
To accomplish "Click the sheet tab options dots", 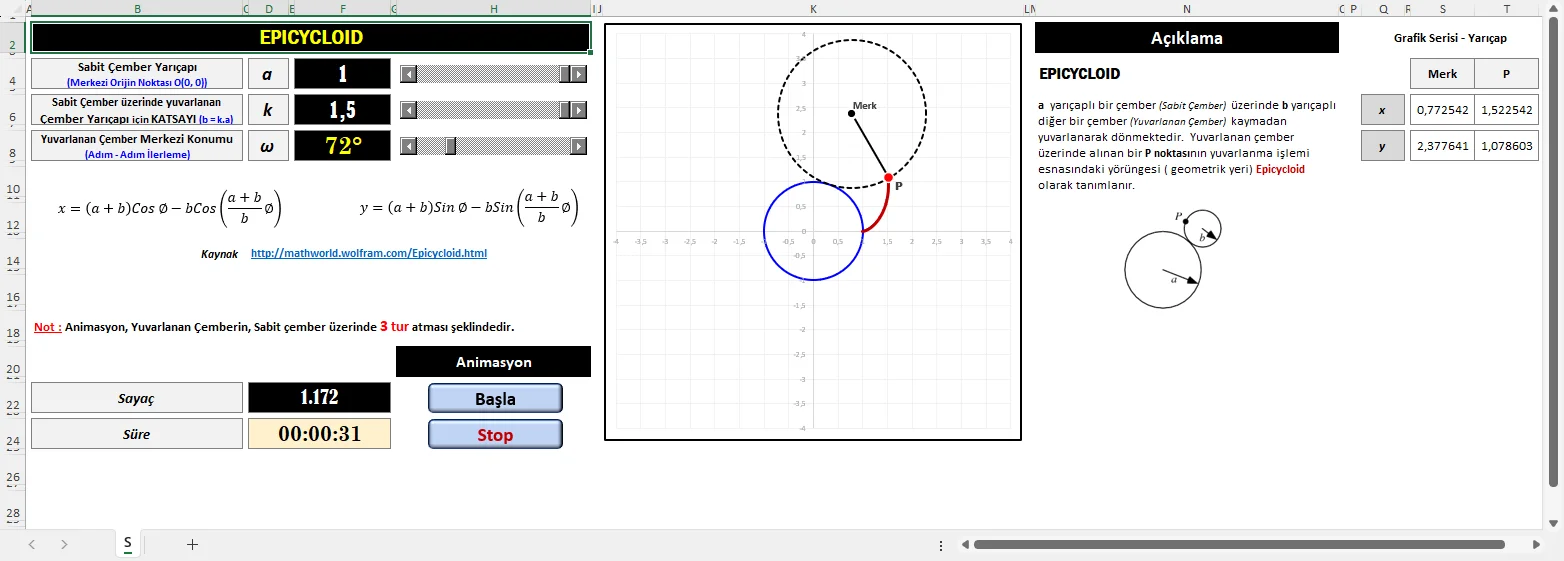I will click(941, 545).
